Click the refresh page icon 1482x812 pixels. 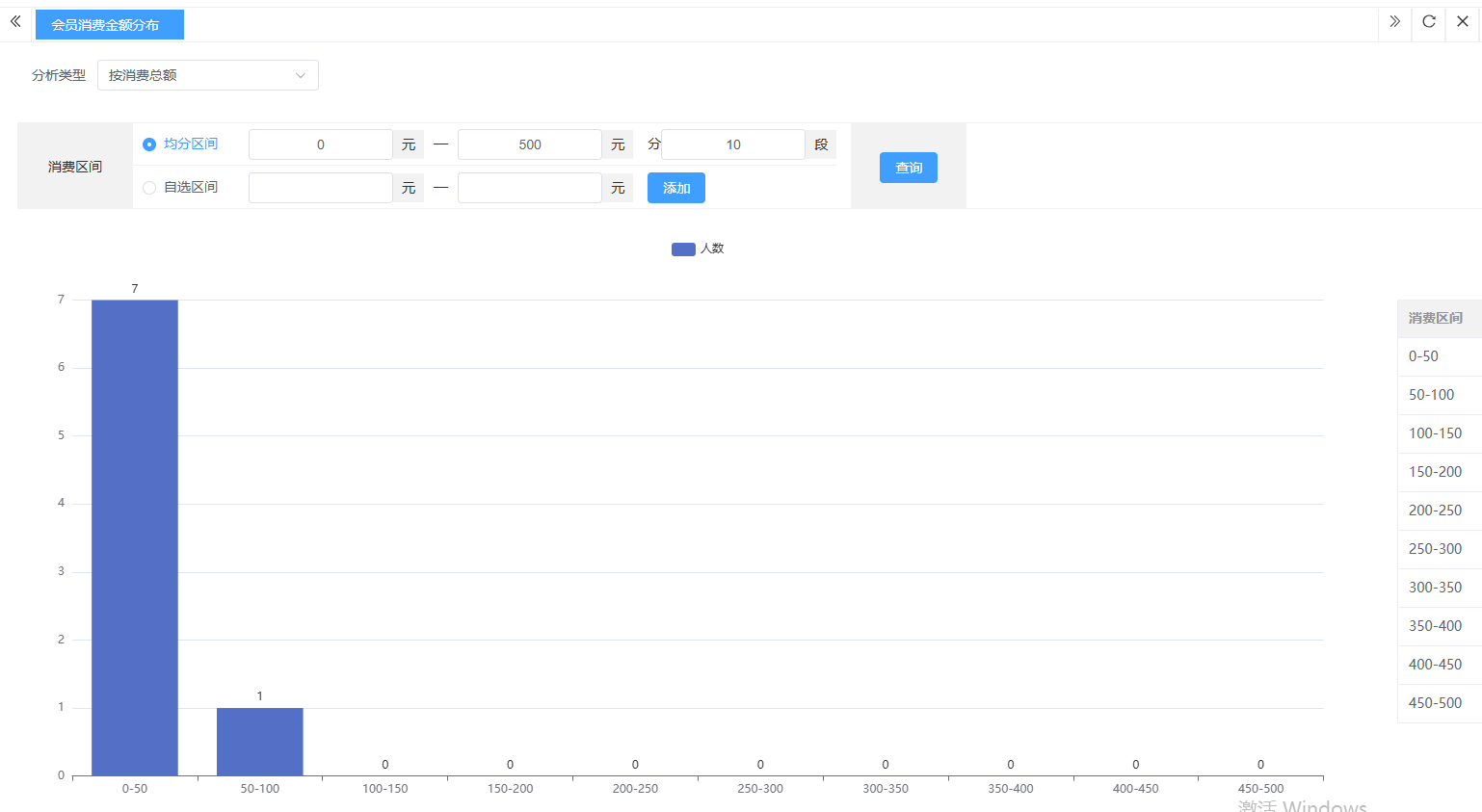1429,21
